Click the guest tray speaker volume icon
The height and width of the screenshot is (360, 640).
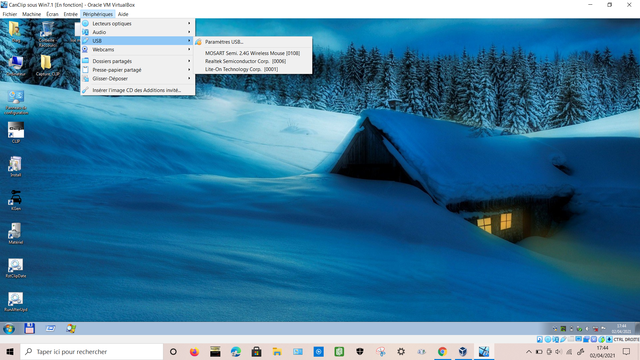tap(587, 329)
